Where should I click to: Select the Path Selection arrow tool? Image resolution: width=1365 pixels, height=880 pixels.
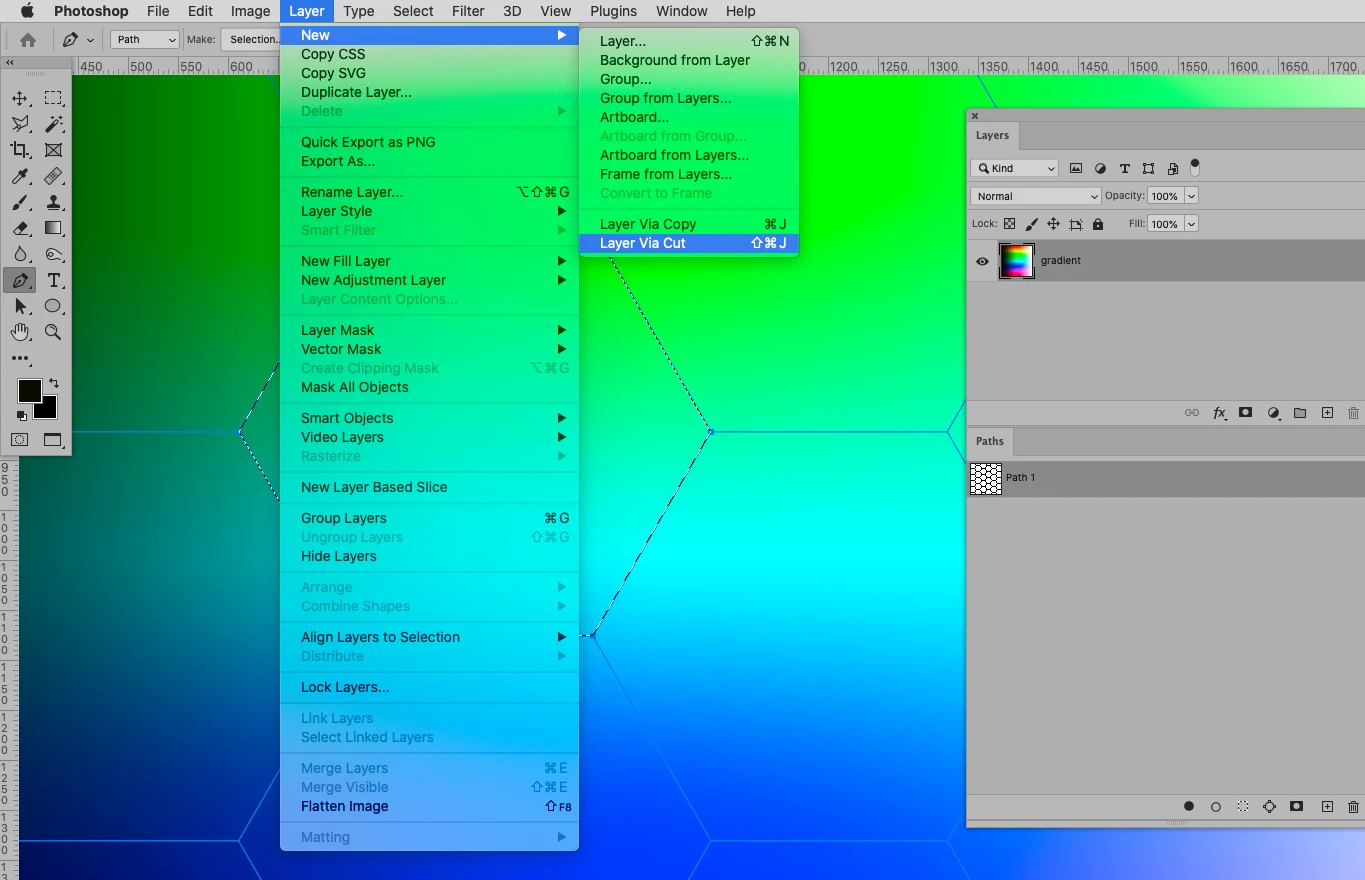tap(20, 306)
